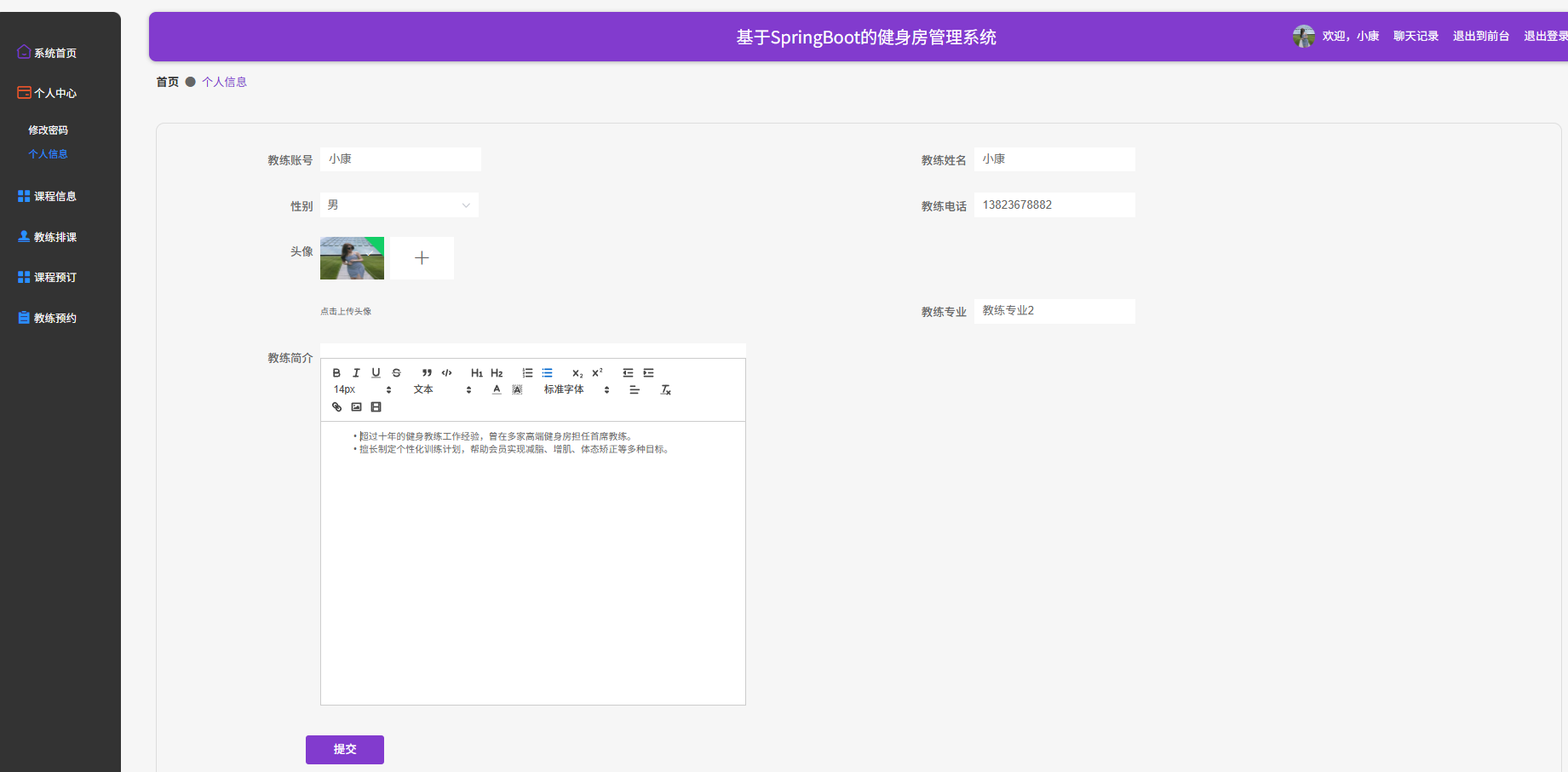Open 课程预订 in the sidebar

(55, 277)
